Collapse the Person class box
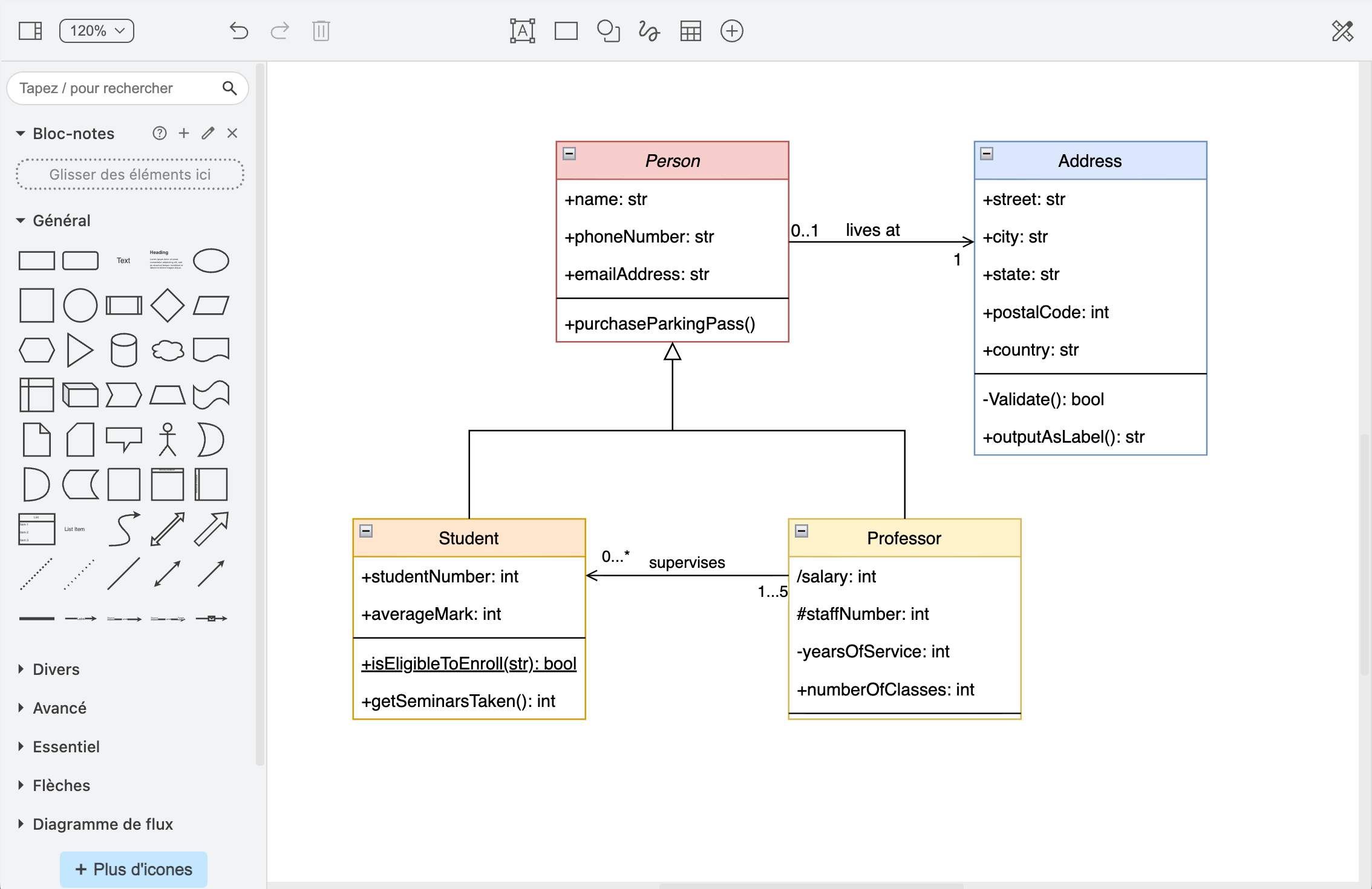Viewport: 1372px width, 889px height. tap(569, 154)
